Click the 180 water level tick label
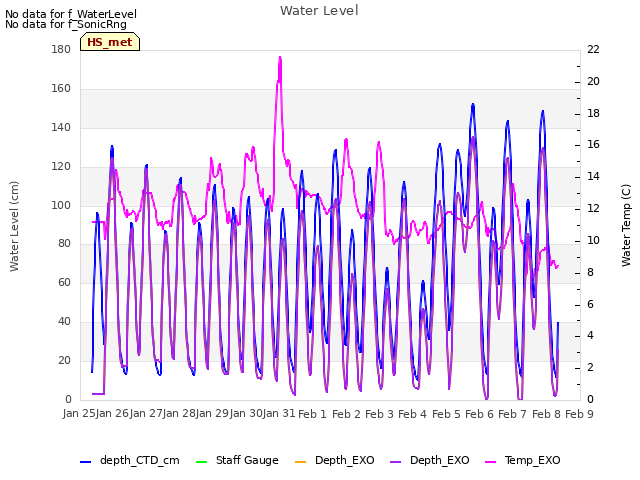The image size is (640, 480). 61,49
